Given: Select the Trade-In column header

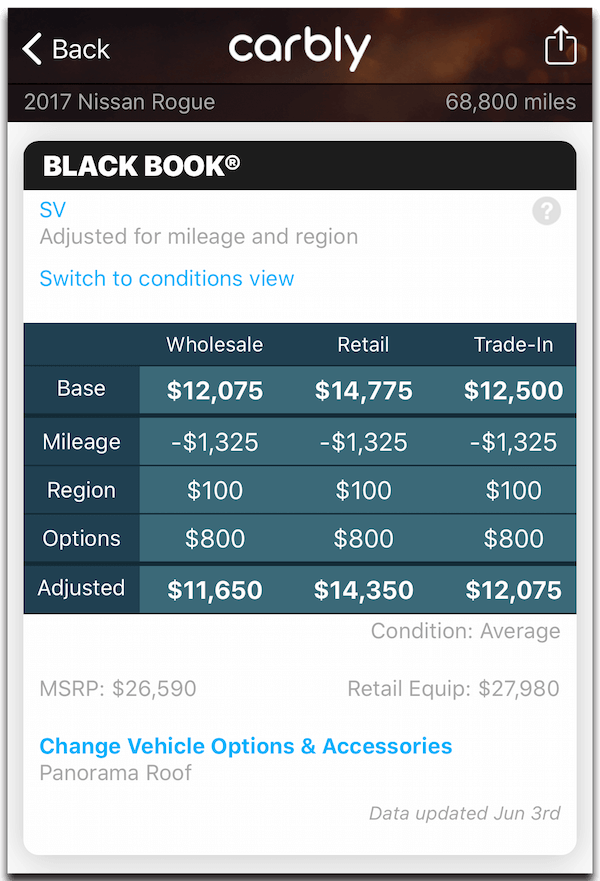Looking at the screenshot, I should click(x=513, y=345).
